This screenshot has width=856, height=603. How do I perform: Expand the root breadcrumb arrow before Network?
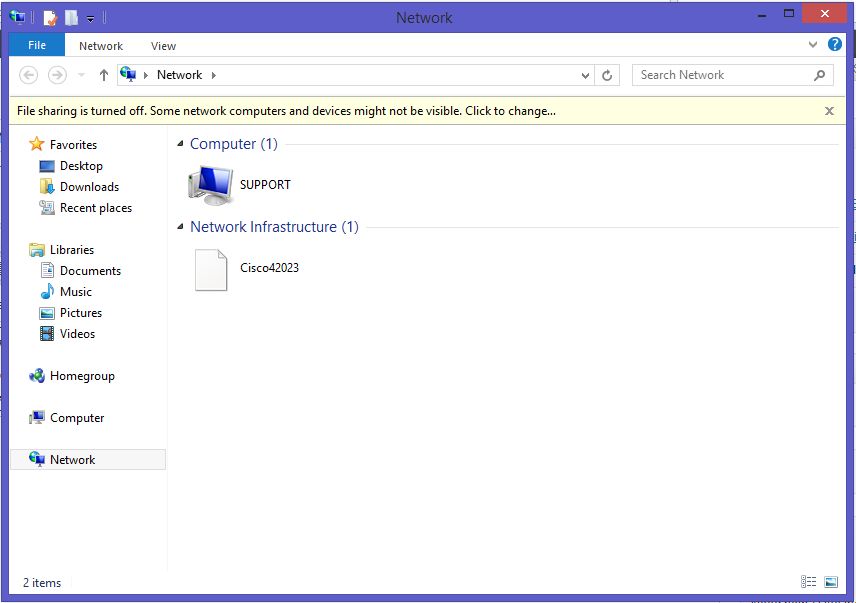click(x=146, y=75)
